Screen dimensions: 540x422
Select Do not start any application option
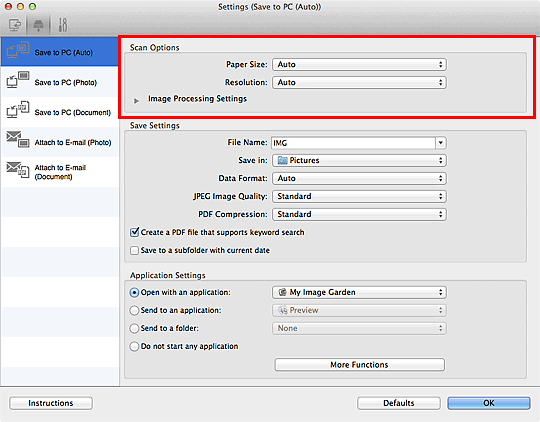click(x=134, y=346)
